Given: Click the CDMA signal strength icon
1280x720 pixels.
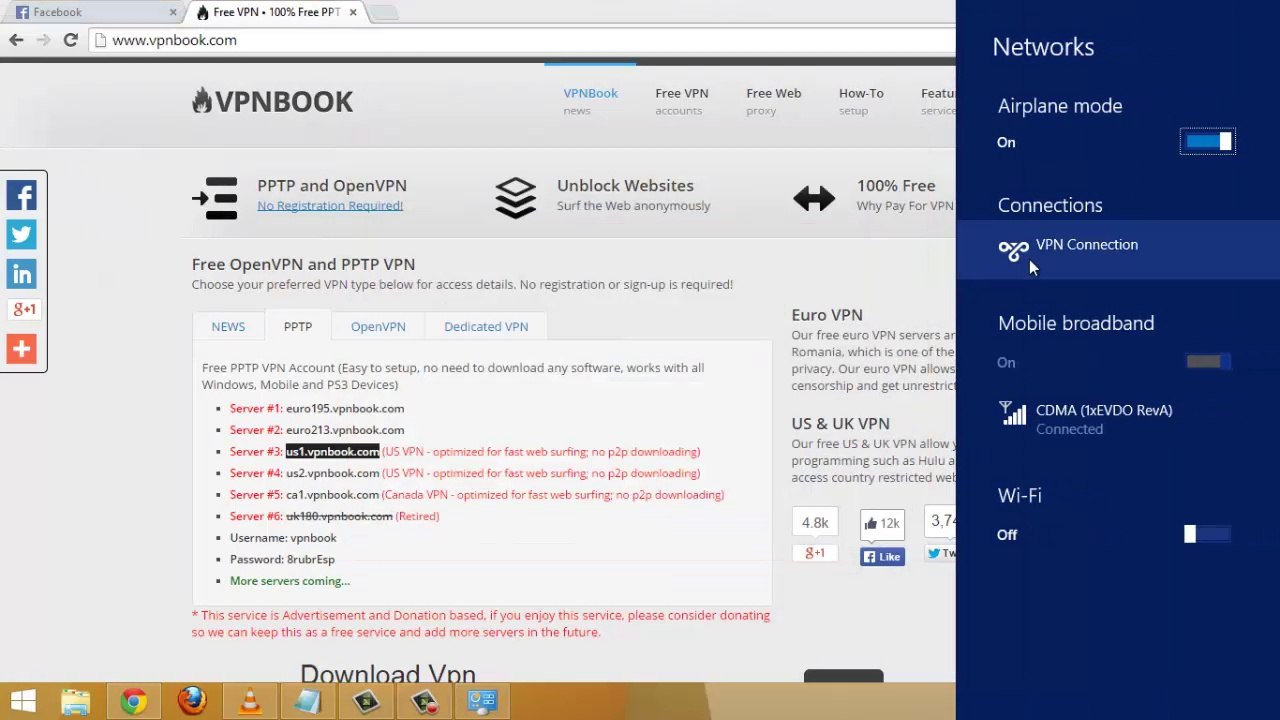Looking at the screenshot, I should coord(1013,413).
